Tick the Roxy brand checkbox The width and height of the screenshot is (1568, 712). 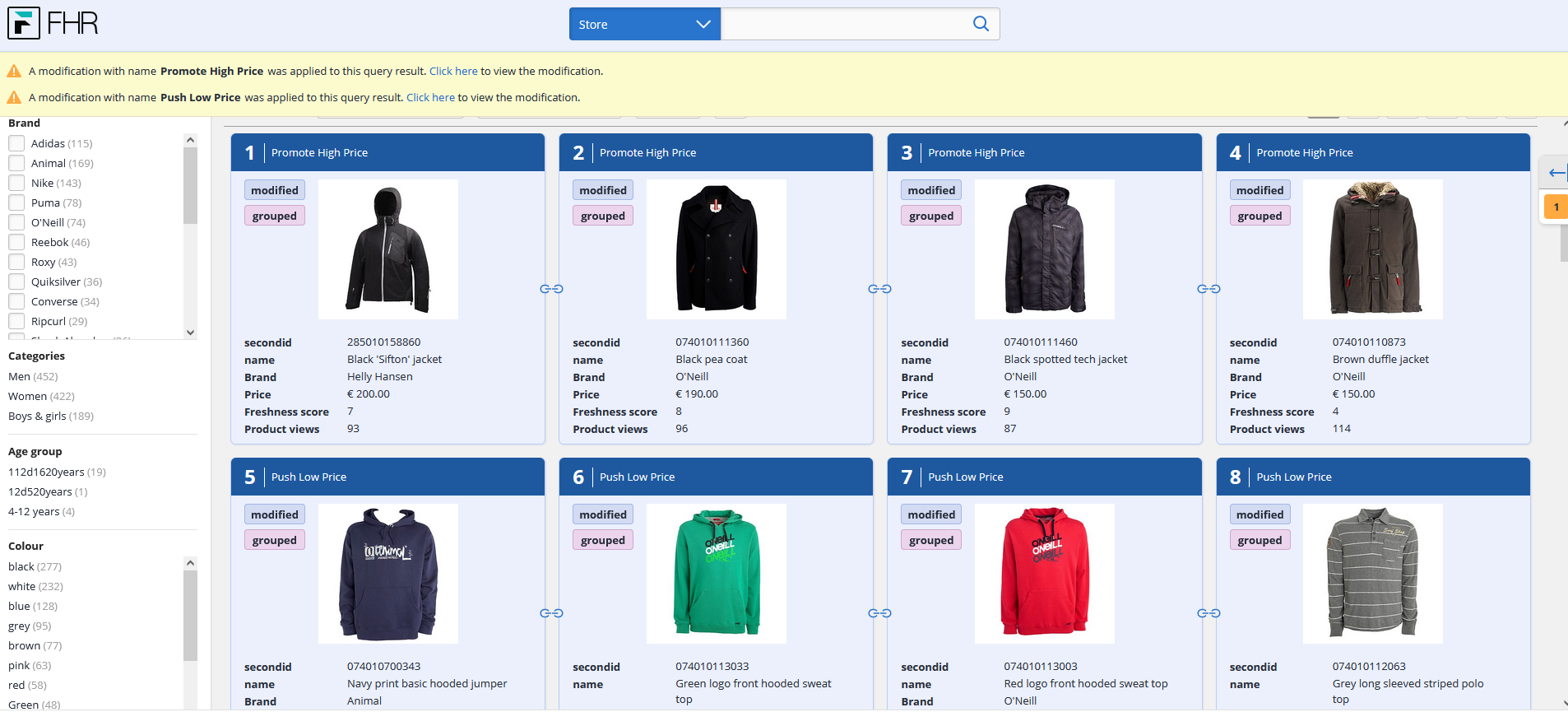coord(16,262)
